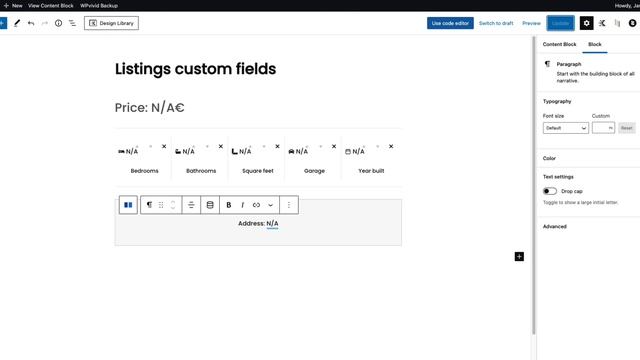
Task: Click the Preview link
Action: (531, 23)
